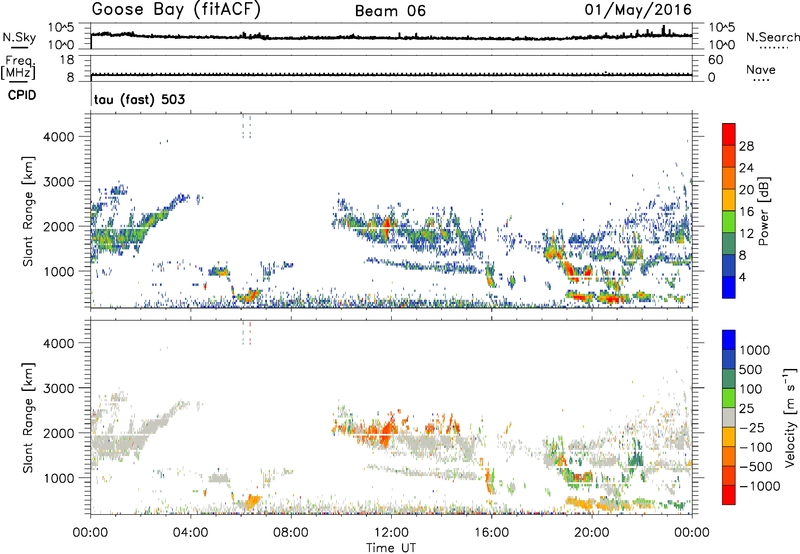This screenshot has height=554, width=800.
Task: Click the '60' Nave axis label
Action: [715, 60]
